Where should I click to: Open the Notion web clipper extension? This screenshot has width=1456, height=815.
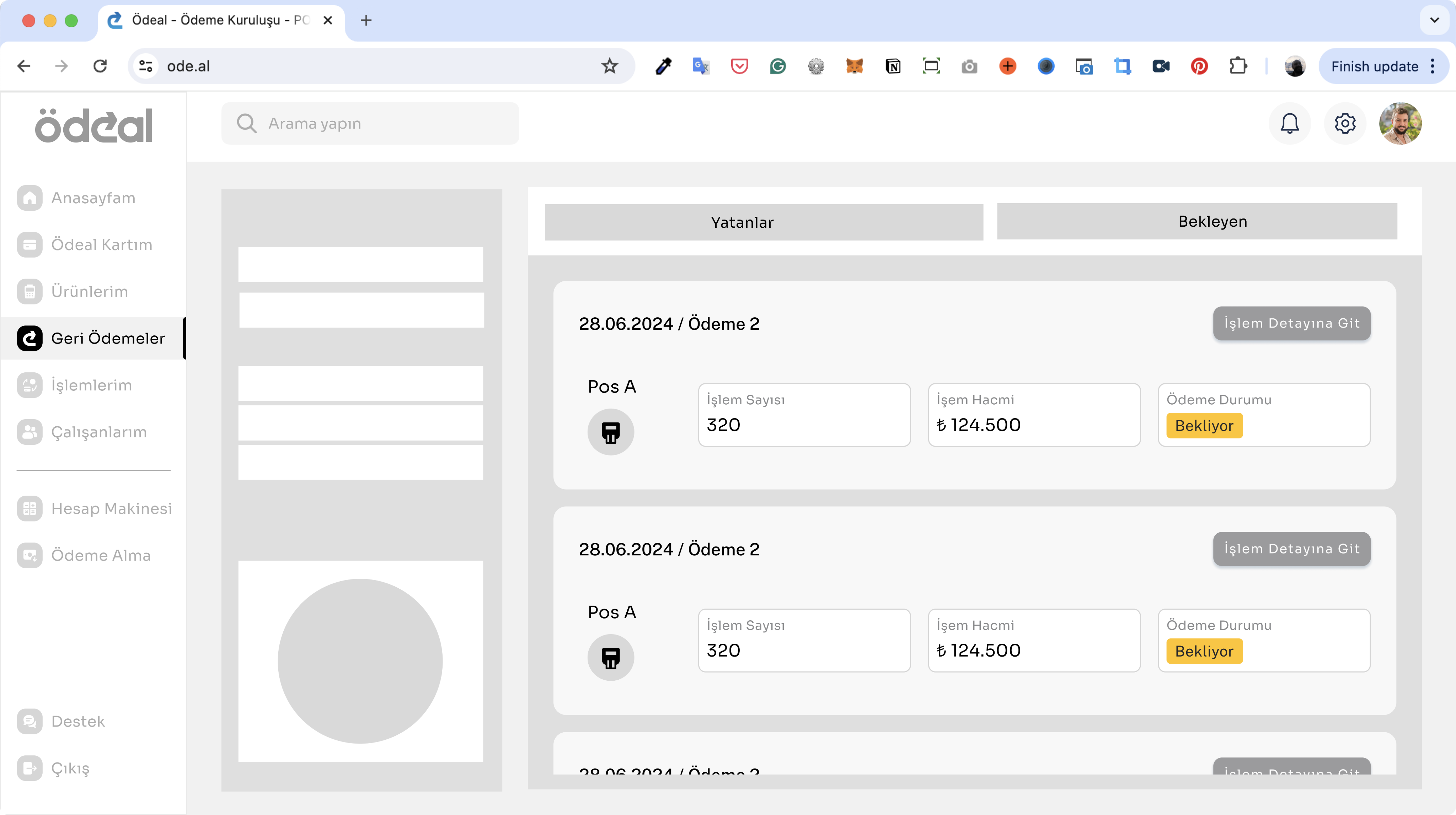click(x=893, y=66)
